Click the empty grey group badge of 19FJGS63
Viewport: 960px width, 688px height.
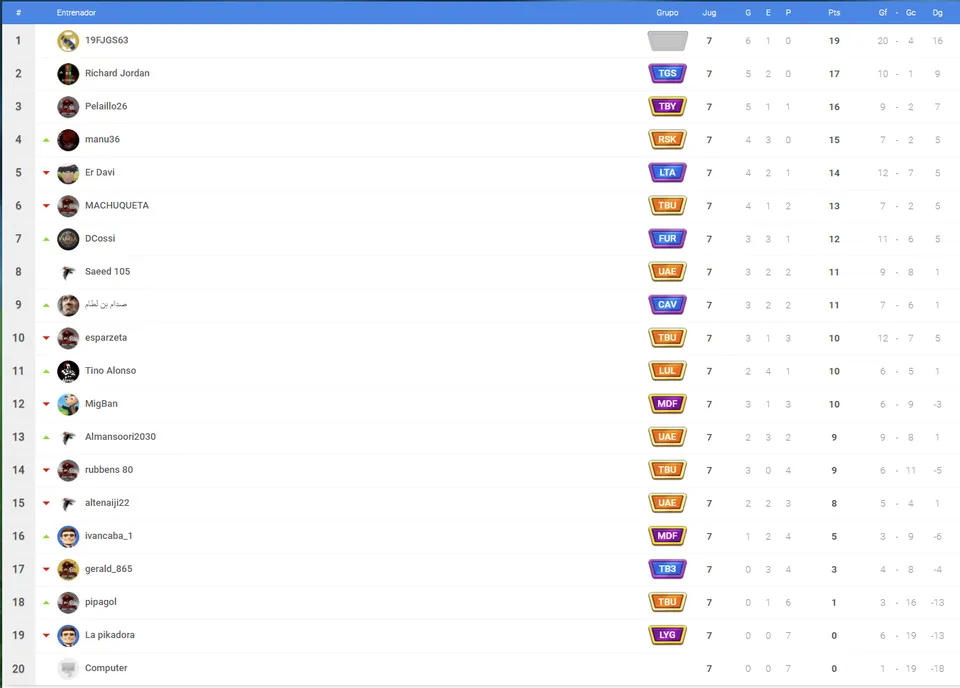click(667, 41)
